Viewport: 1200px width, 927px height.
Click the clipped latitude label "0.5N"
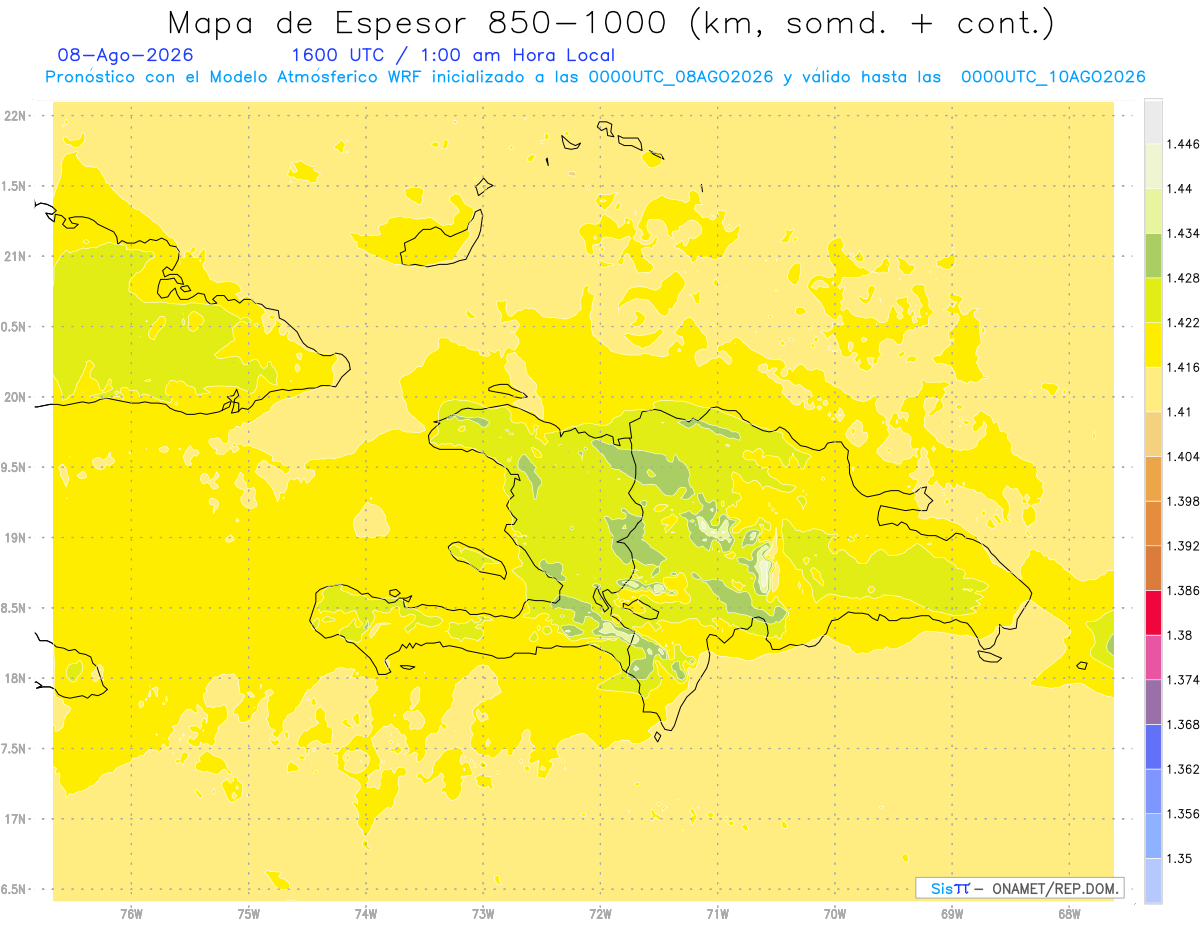(14, 327)
